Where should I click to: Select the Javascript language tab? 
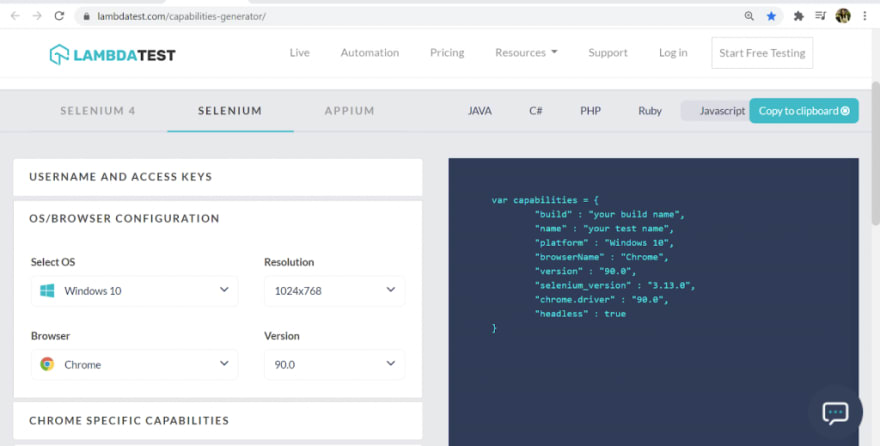(722, 111)
